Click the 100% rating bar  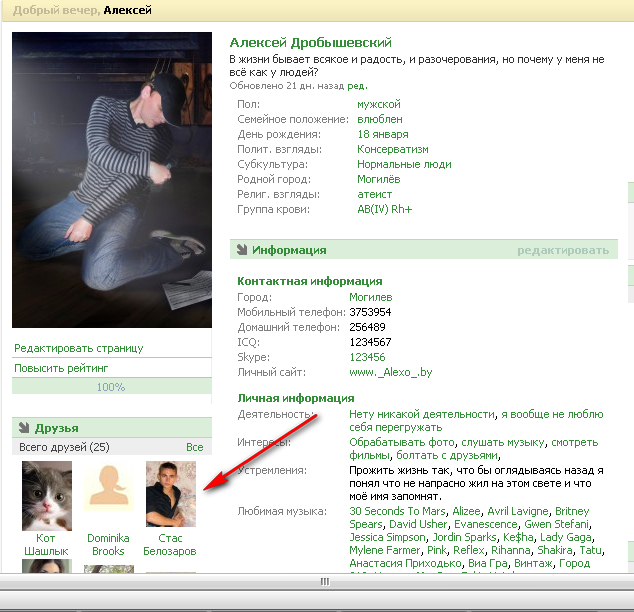112,387
